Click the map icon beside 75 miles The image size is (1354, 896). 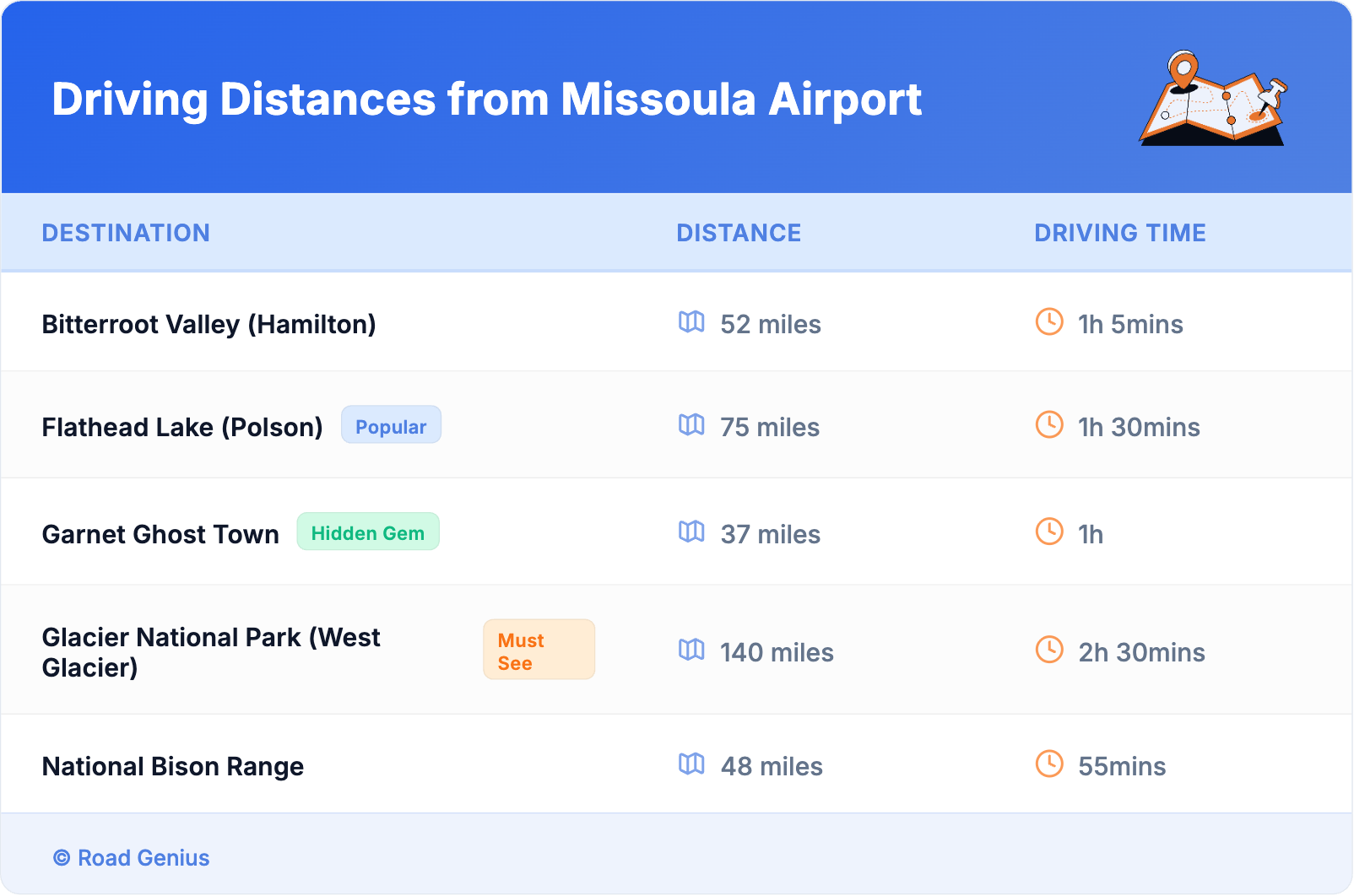pyautogui.click(x=691, y=425)
